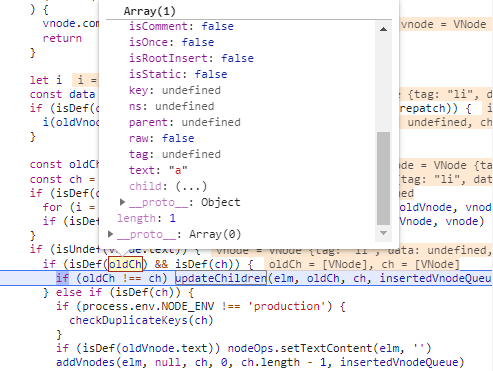Click the isStatic: false property
Image resolution: width=493 pixels, height=371 pixels.
tap(178, 74)
